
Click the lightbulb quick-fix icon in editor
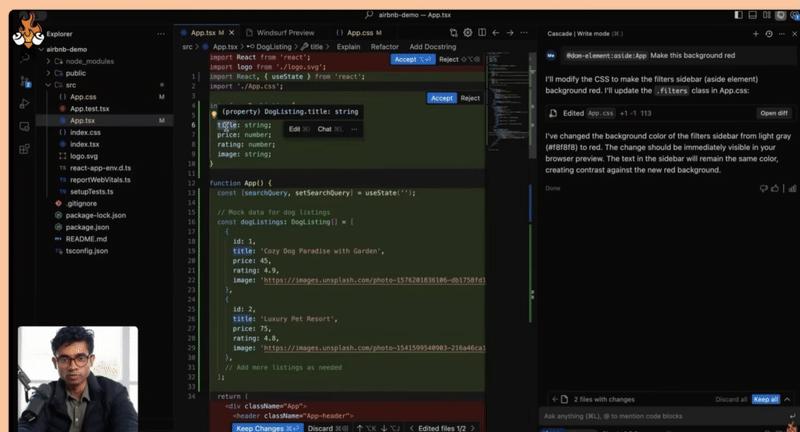pos(214,114)
